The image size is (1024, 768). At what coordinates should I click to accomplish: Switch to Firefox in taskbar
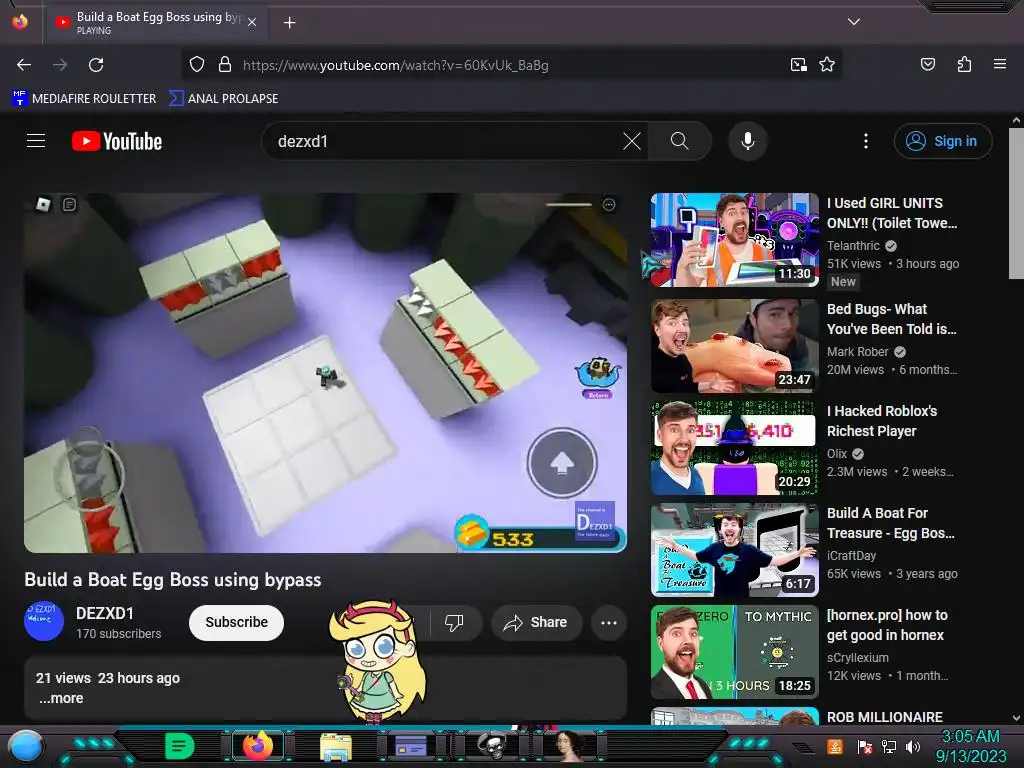258,746
